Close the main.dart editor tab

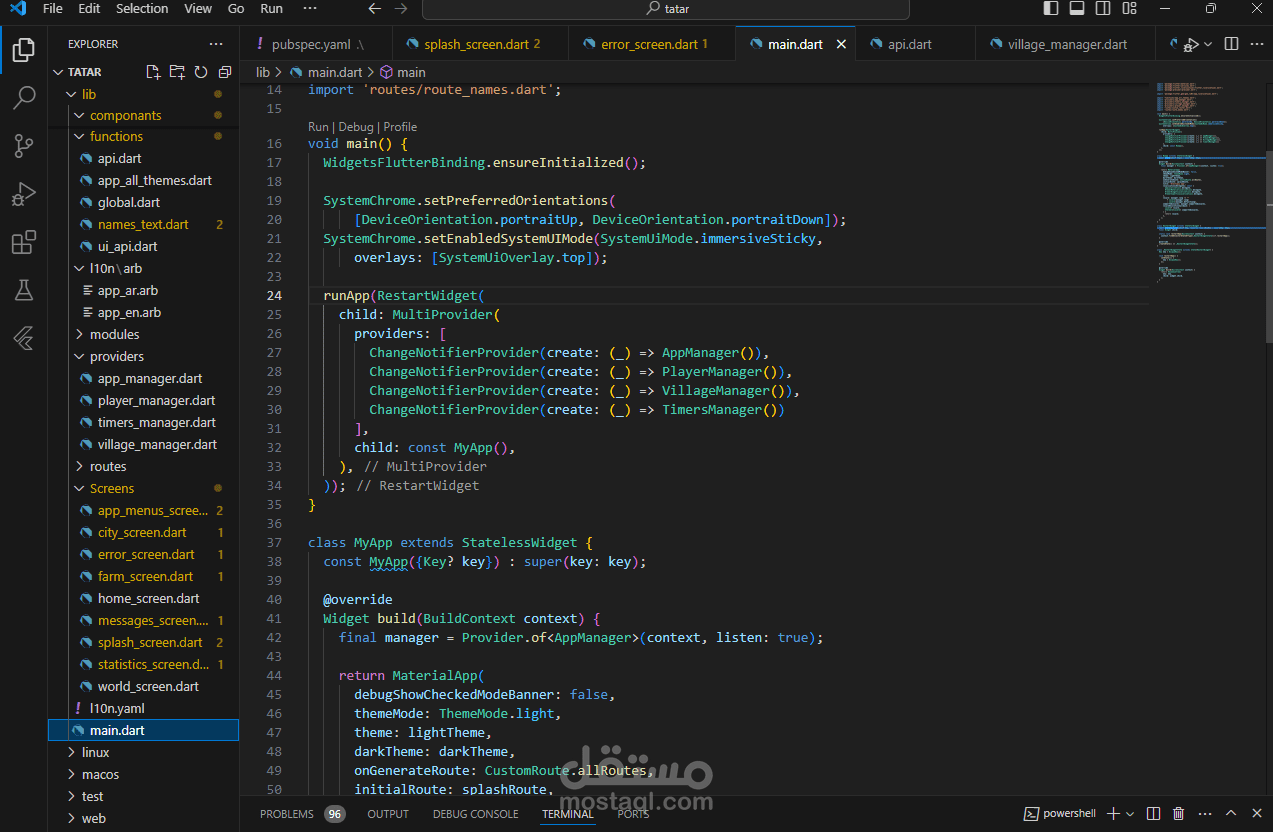842,44
